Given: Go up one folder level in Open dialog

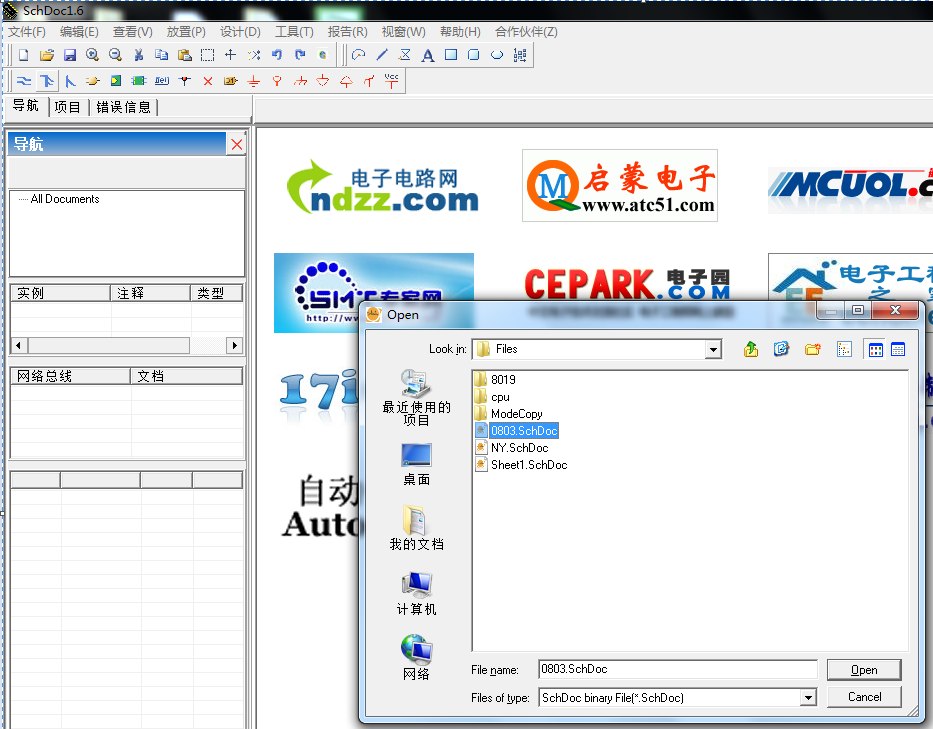Looking at the screenshot, I should click(x=751, y=349).
